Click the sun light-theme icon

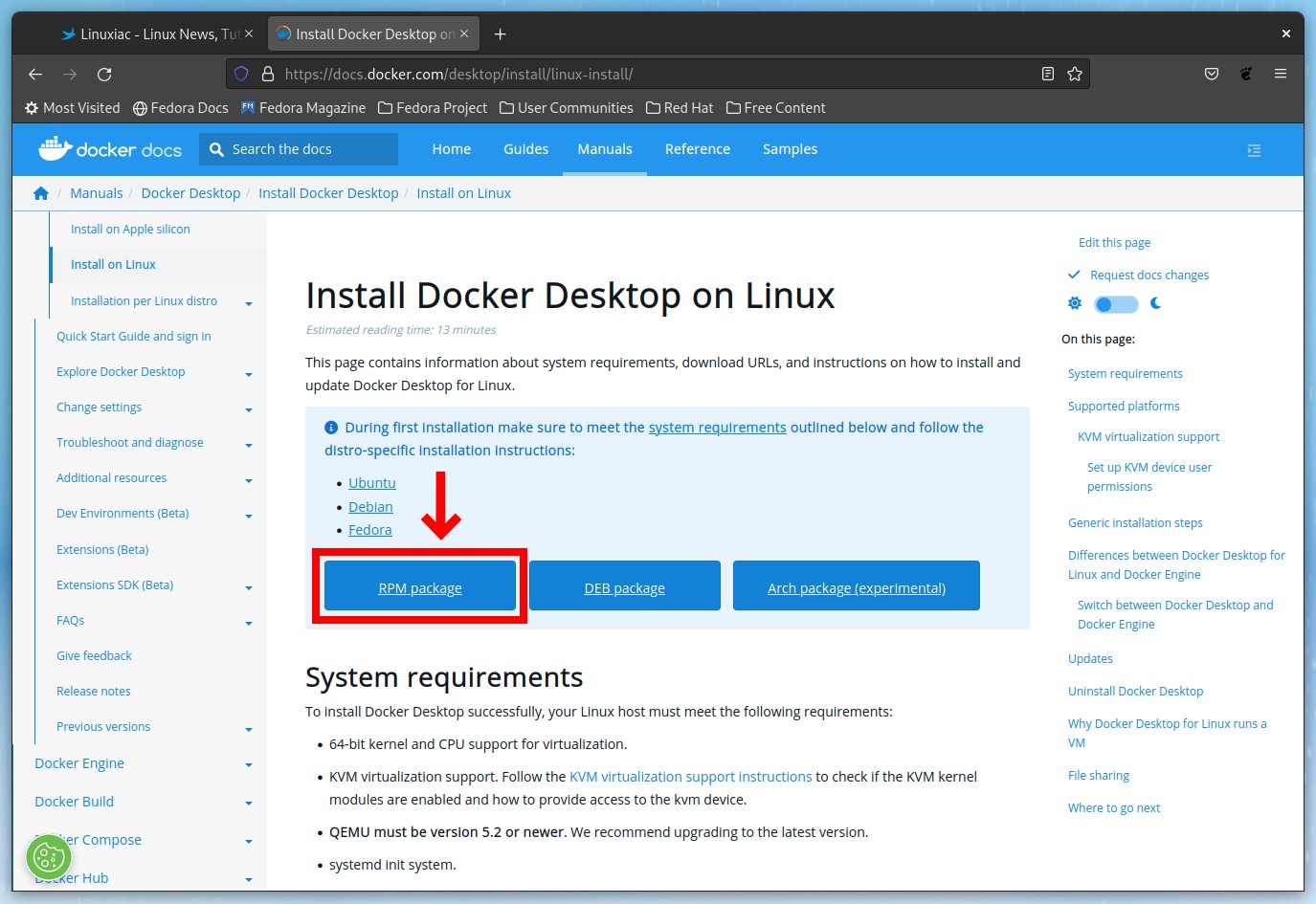[x=1075, y=303]
